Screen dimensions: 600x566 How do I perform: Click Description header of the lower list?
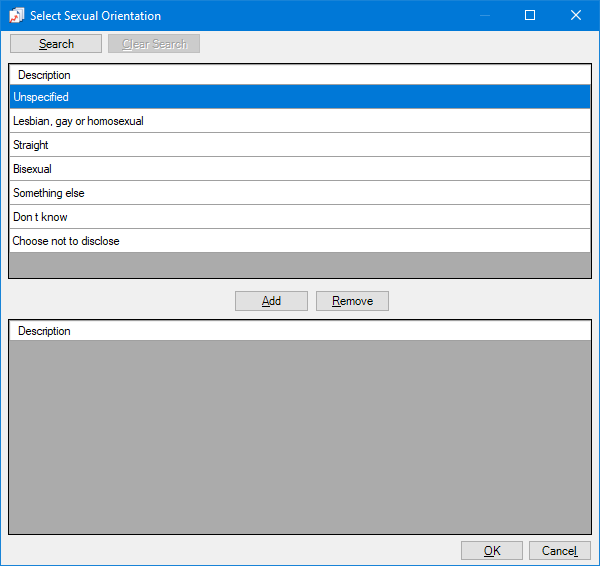44,331
